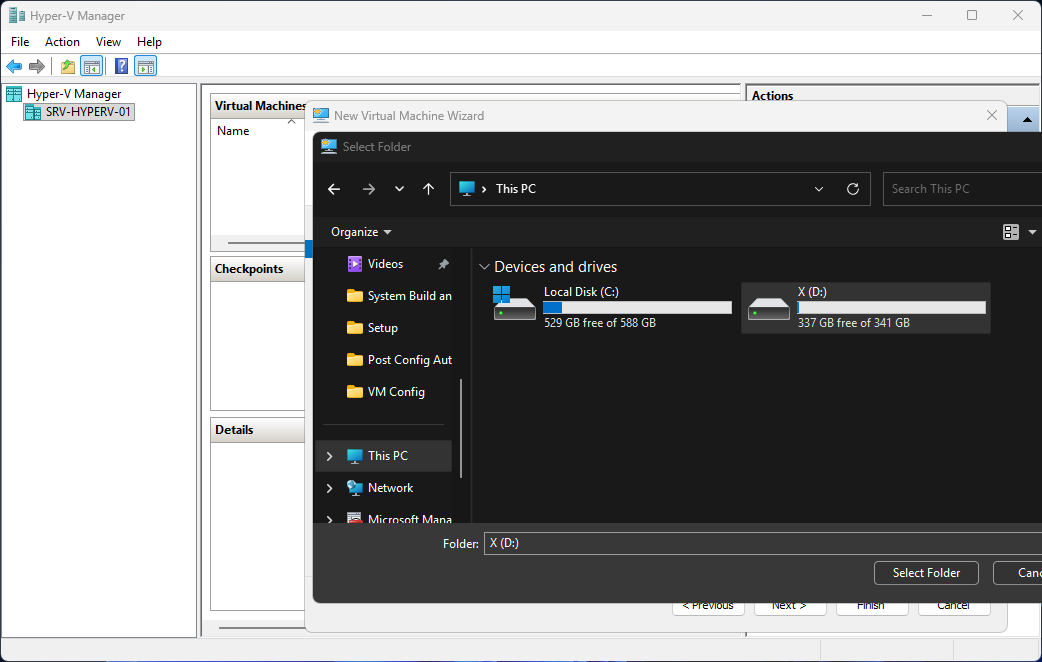The width and height of the screenshot is (1042, 662).
Task: Open the Organize dropdown
Action: [361, 232]
